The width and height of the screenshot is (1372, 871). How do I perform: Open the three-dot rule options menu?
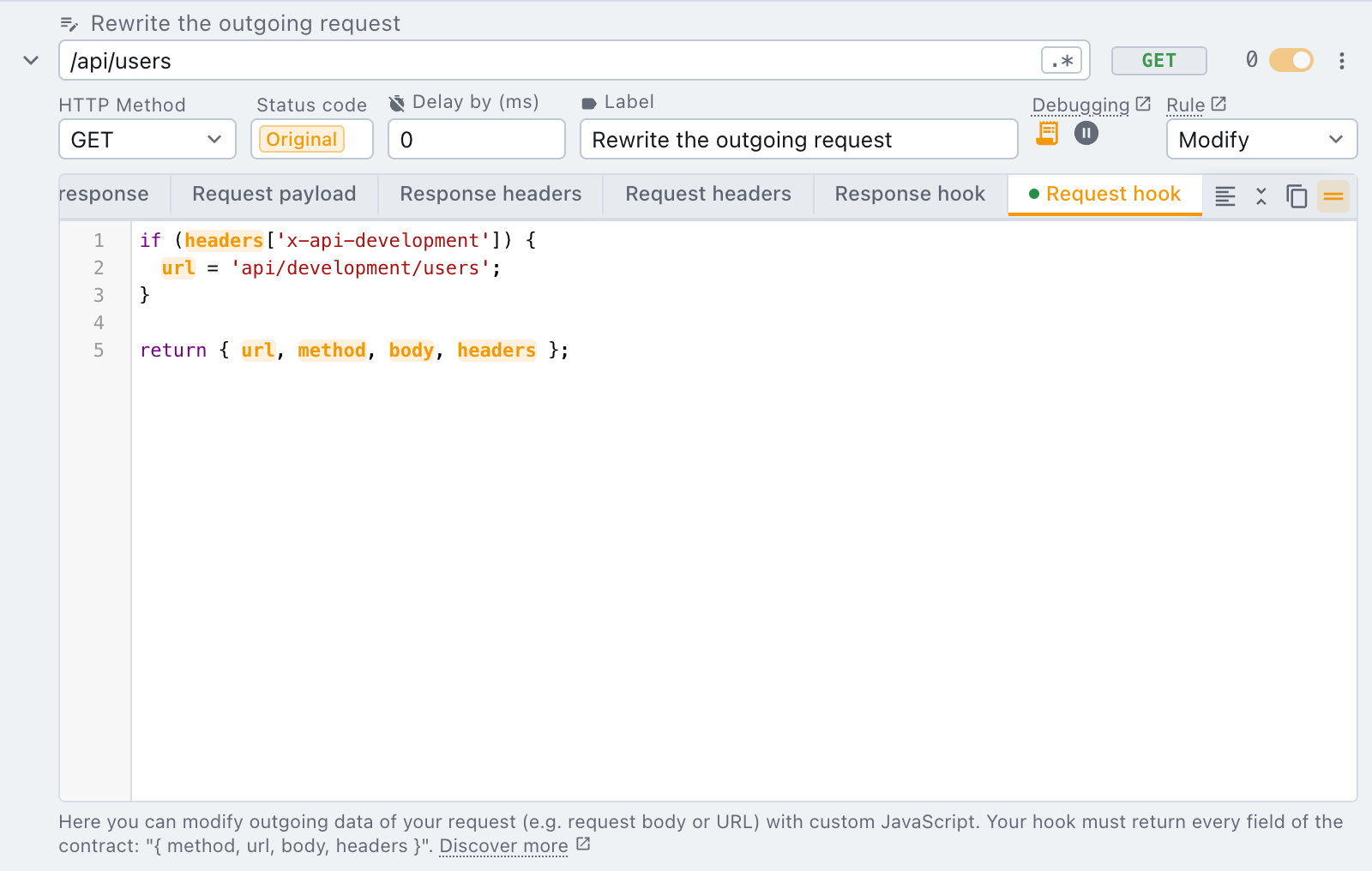(1342, 61)
